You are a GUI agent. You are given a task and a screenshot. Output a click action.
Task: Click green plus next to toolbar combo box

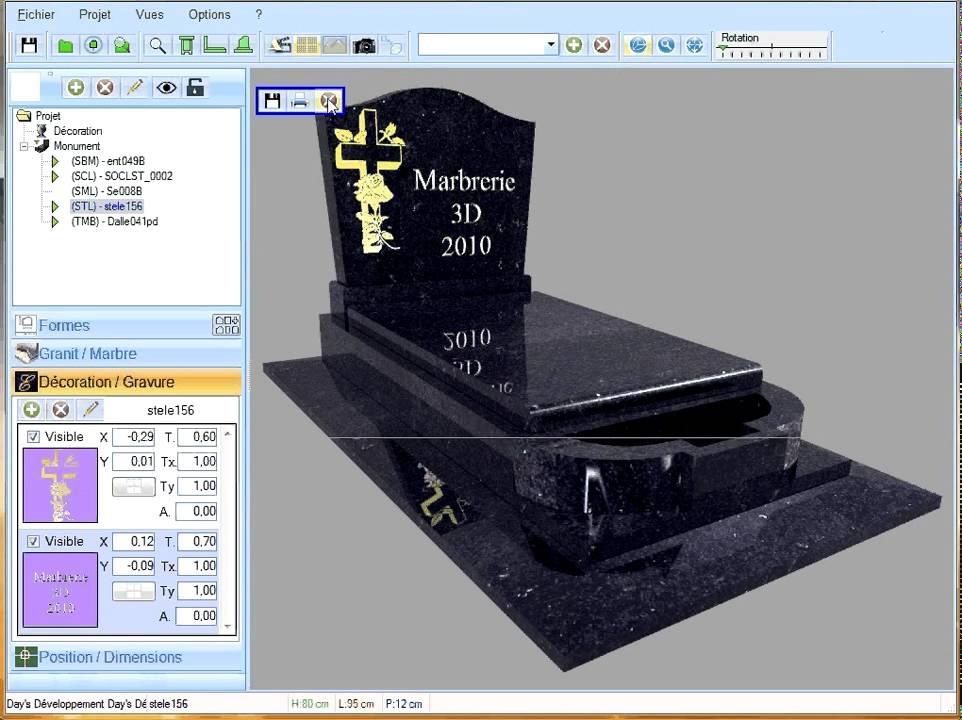(574, 45)
